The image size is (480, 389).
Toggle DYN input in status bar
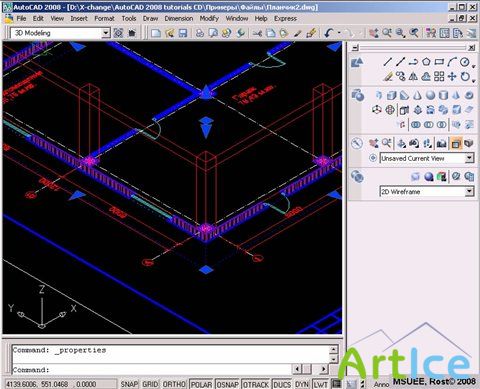[302, 384]
